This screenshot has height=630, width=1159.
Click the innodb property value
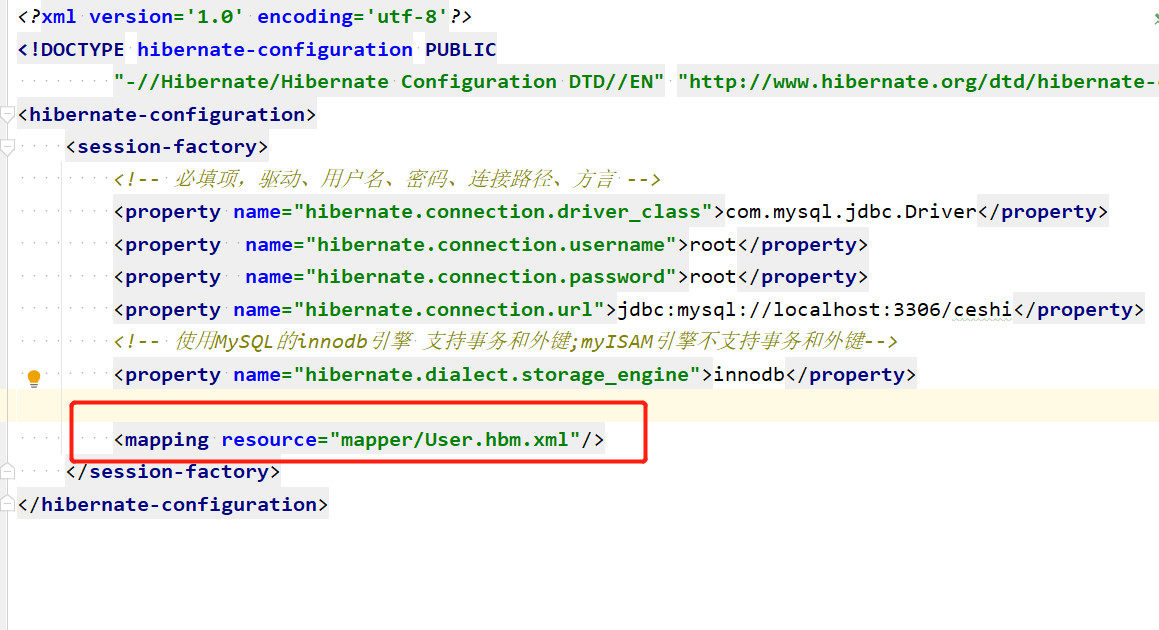[749, 374]
